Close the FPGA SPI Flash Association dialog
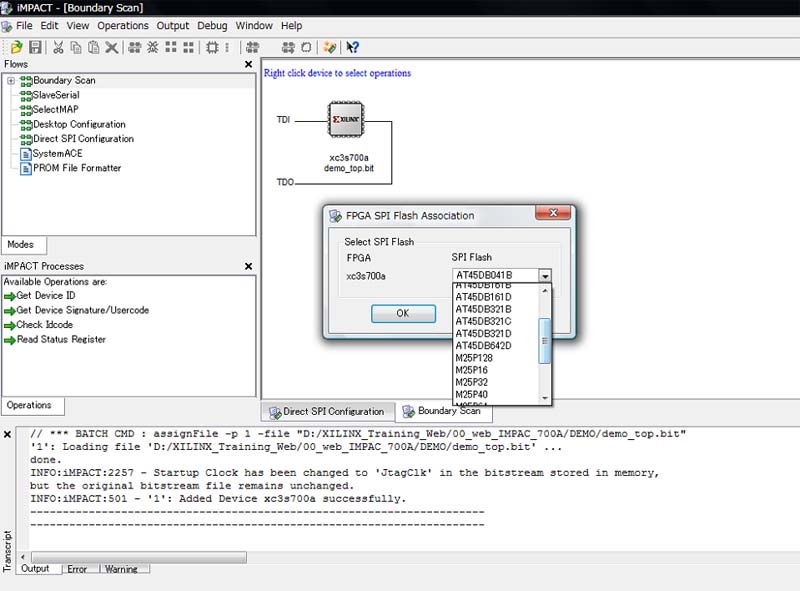Viewport: 800px width, 591px height. coord(553,213)
